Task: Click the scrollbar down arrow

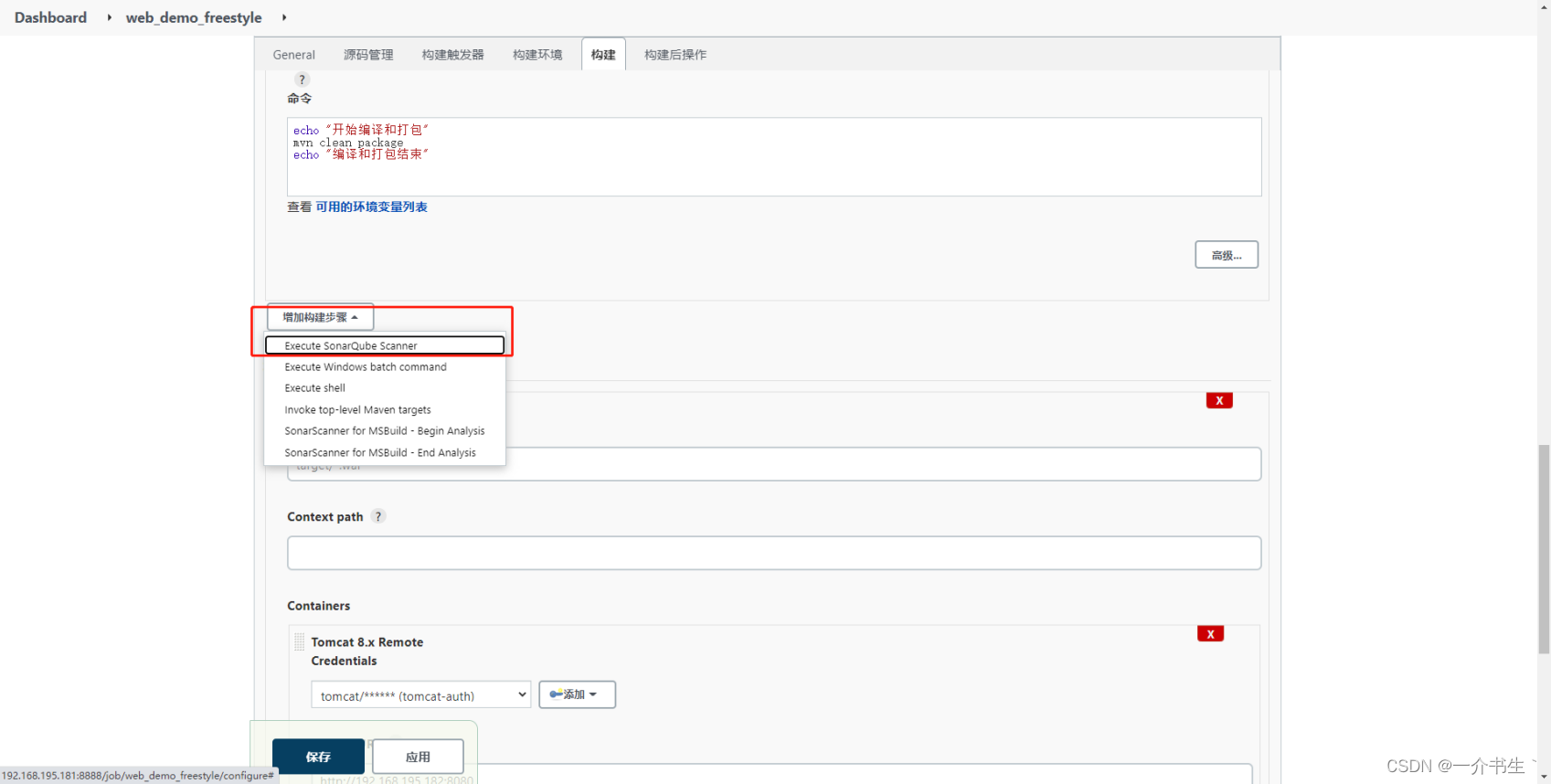Action: (x=1544, y=777)
